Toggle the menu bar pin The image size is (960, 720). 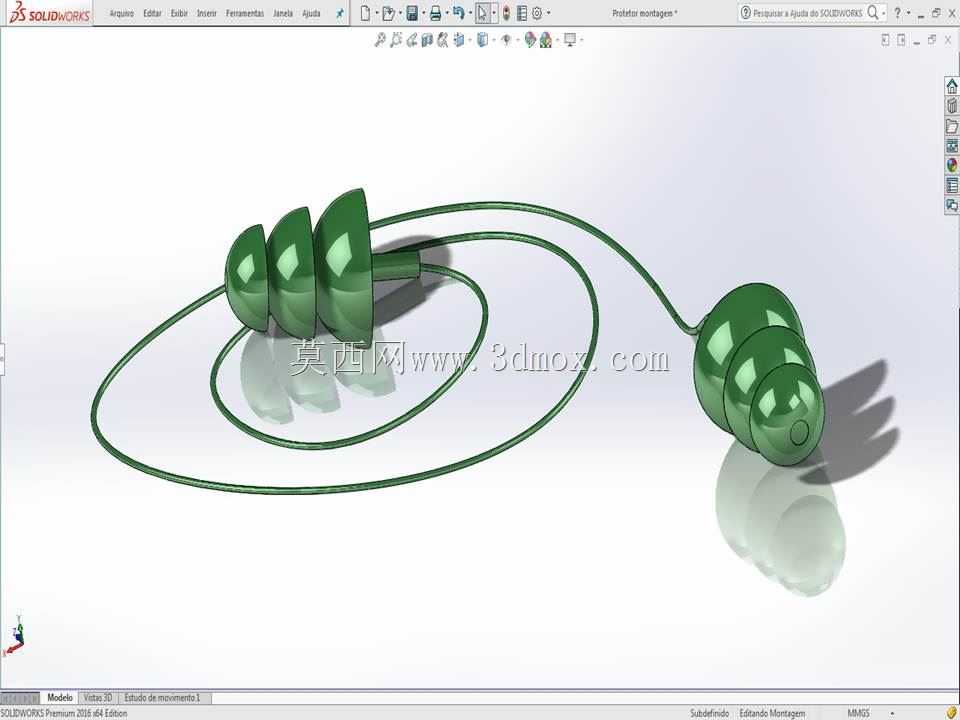(x=340, y=13)
